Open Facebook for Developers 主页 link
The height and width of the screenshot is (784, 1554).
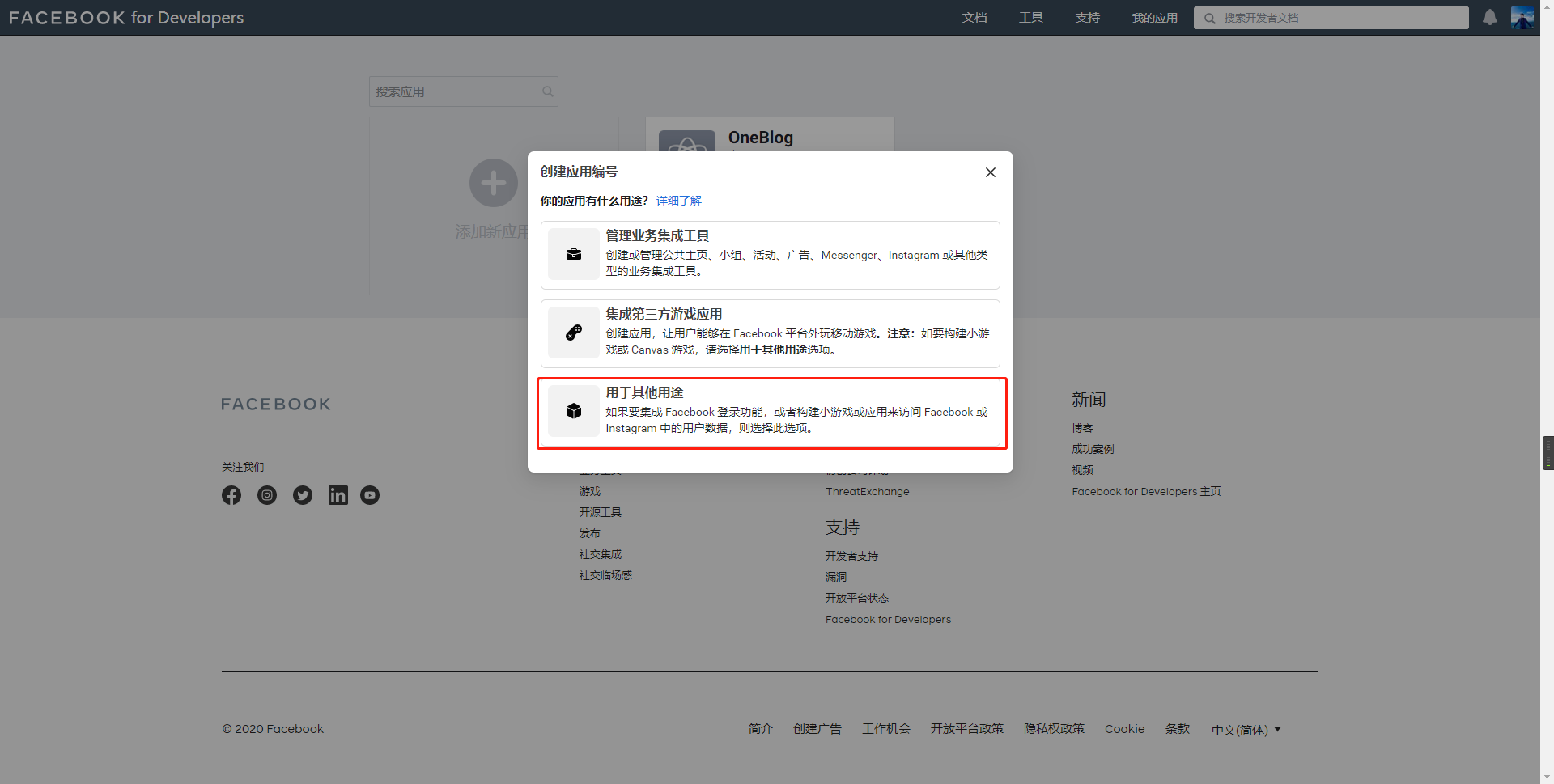[1146, 491]
